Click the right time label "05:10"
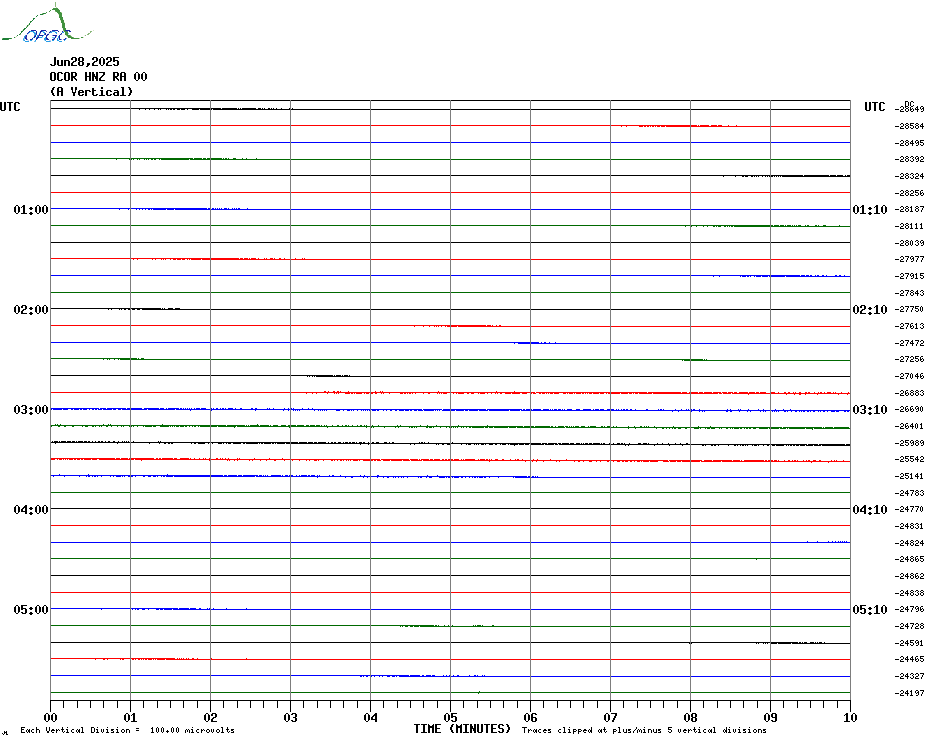Image resolution: width=930 pixels, height=744 pixels. point(870,610)
